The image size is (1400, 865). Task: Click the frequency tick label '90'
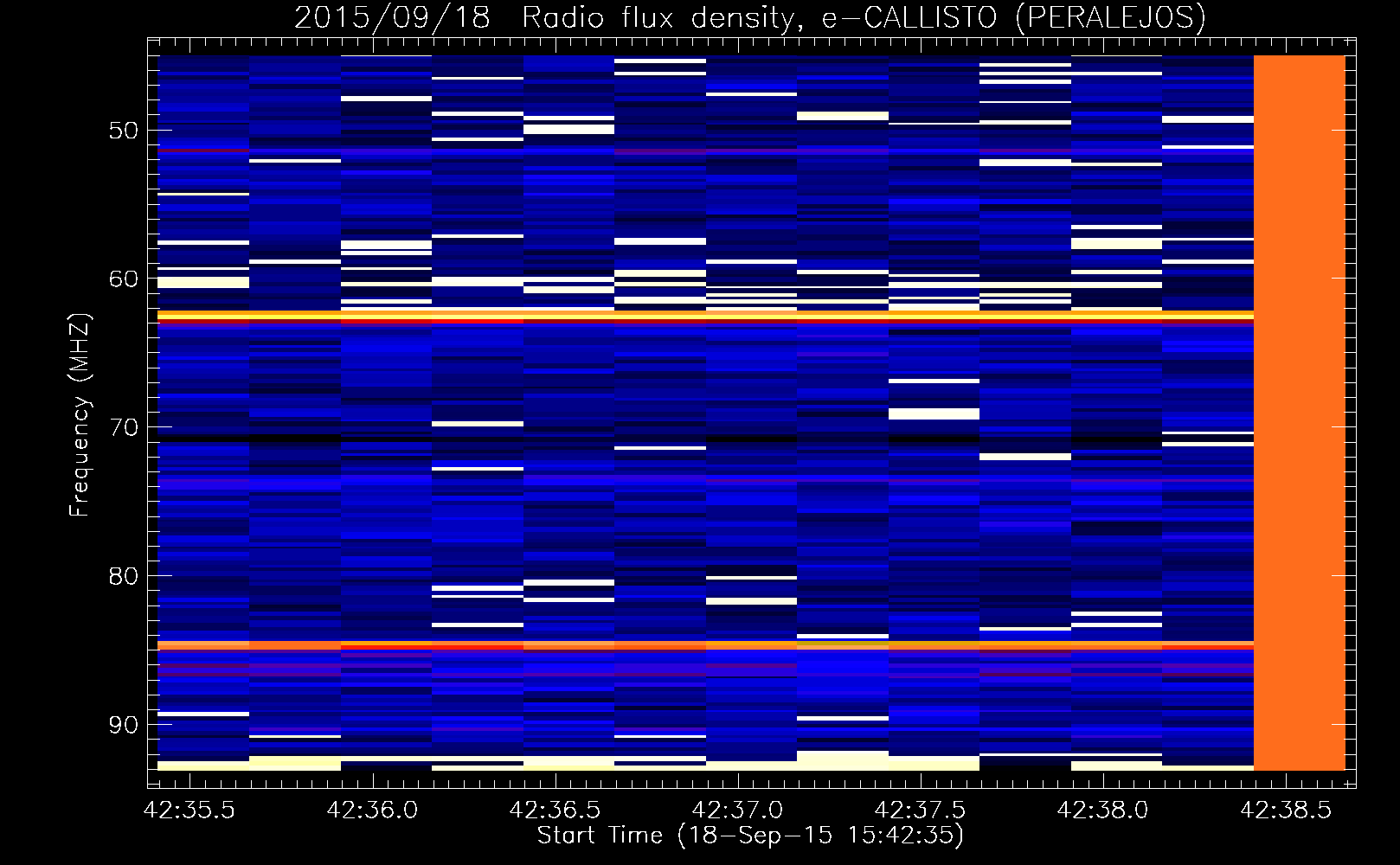click(x=124, y=724)
